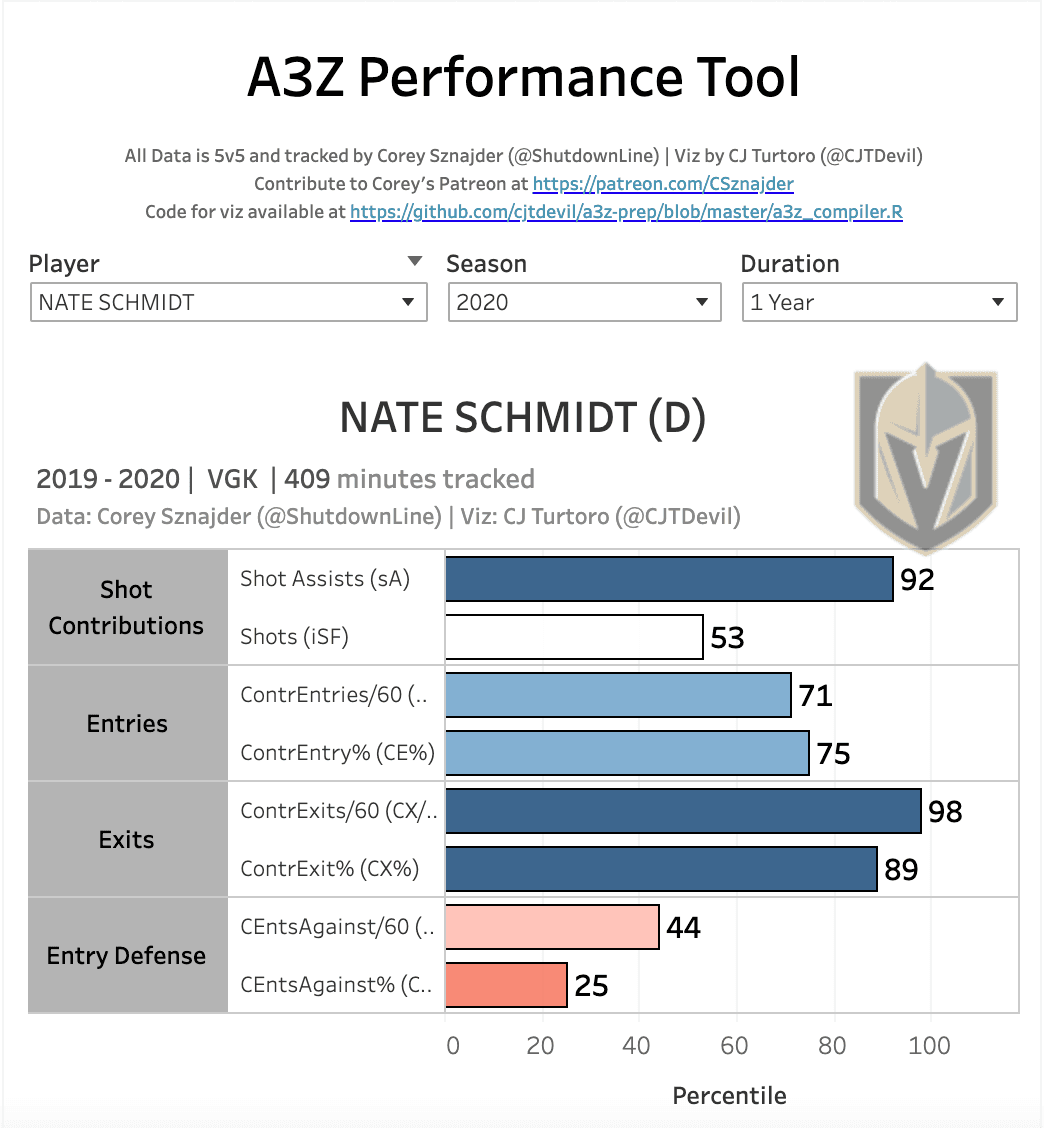Viewport: 1044px width, 1128px height.
Task: Select the CEntsAgainst% bar showing 25
Action: tap(506, 985)
